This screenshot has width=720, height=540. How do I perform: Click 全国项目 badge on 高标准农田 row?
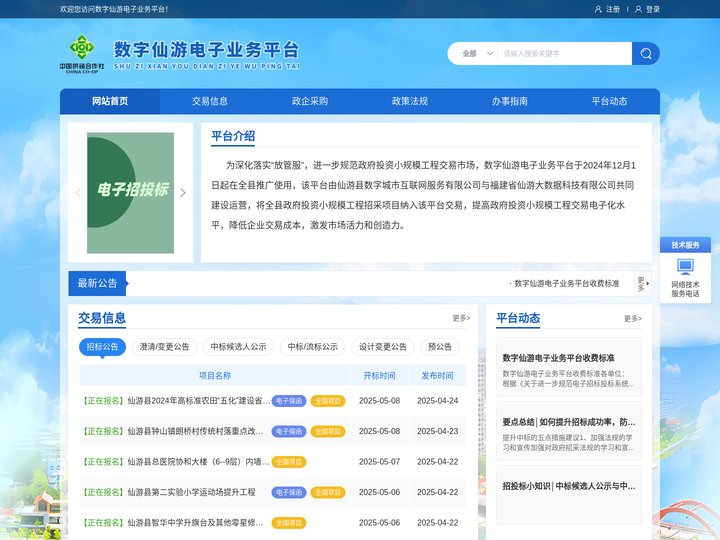[328, 401]
